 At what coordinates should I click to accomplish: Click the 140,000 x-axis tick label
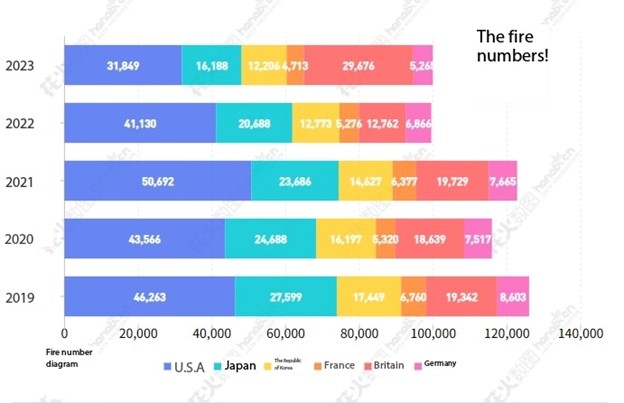pyautogui.click(x=579, y=334)
